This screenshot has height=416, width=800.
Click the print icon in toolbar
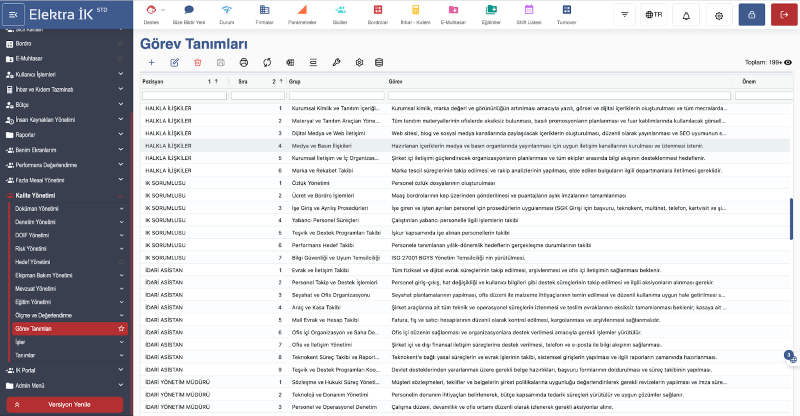point(244,62)
